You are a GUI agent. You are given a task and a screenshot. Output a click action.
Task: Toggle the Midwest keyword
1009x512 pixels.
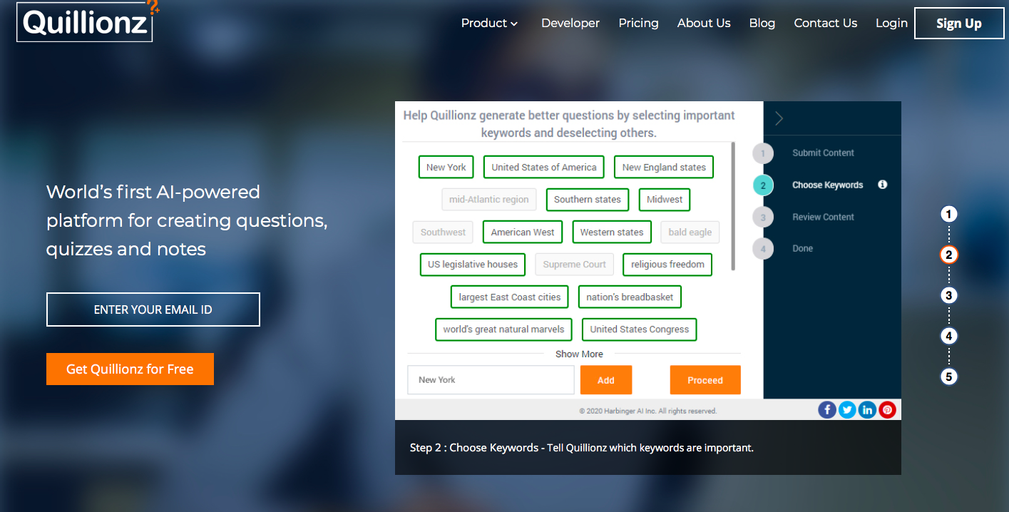pyautogui.click(x=665, y=199)
